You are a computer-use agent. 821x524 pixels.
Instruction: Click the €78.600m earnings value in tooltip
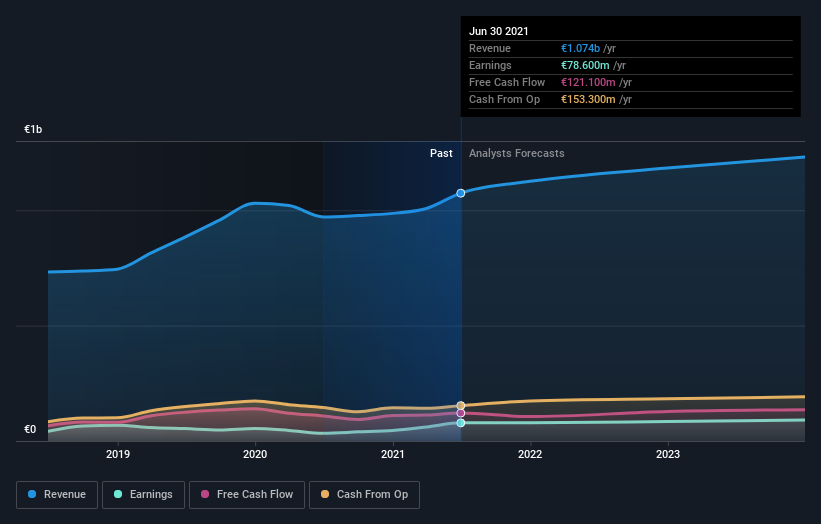point(585,65)
